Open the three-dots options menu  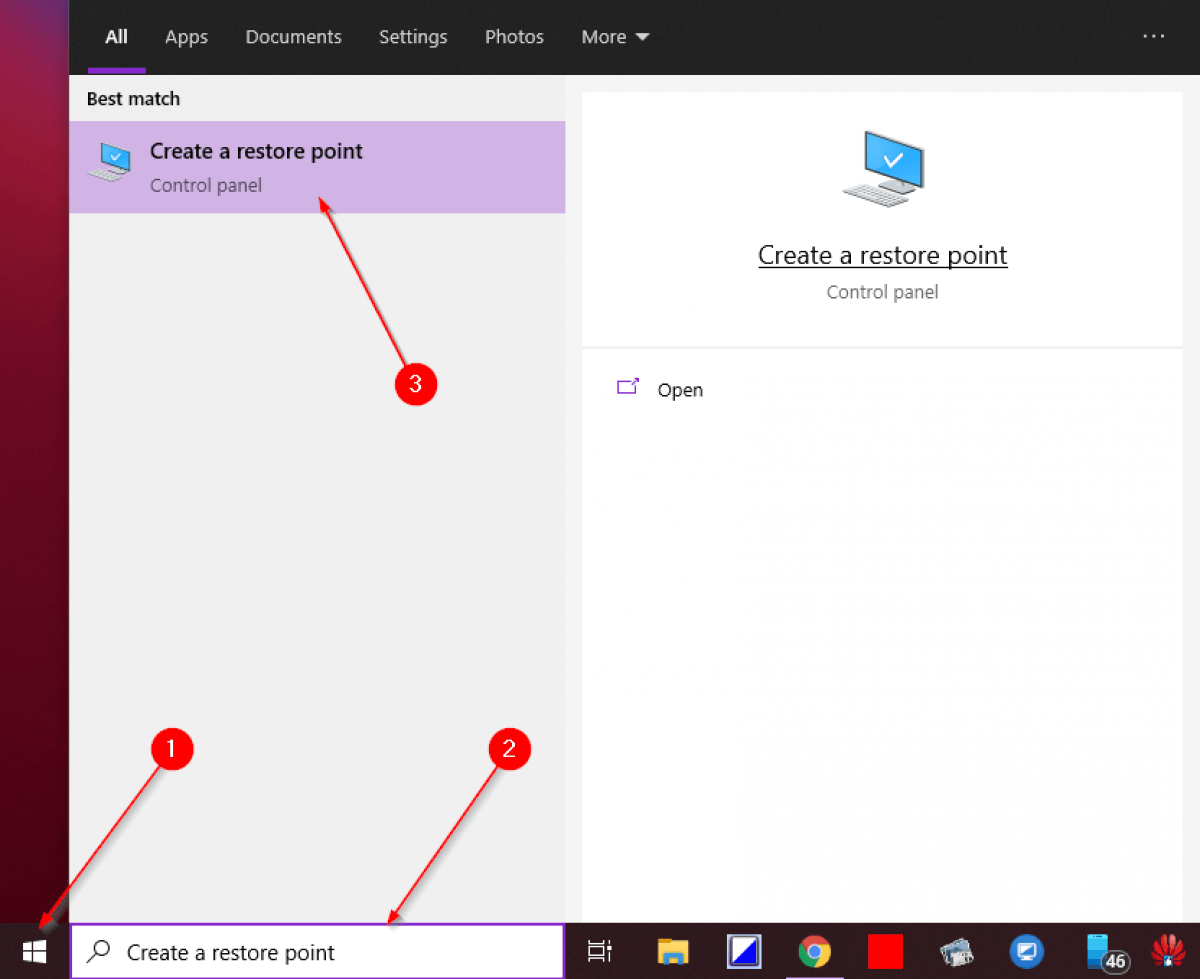pos(1154,37)
